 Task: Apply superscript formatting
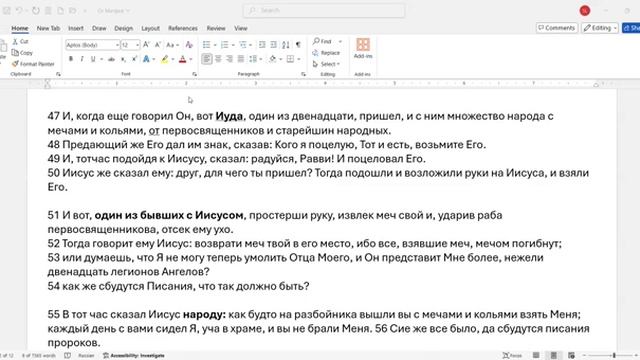click(x=134, y=59)
